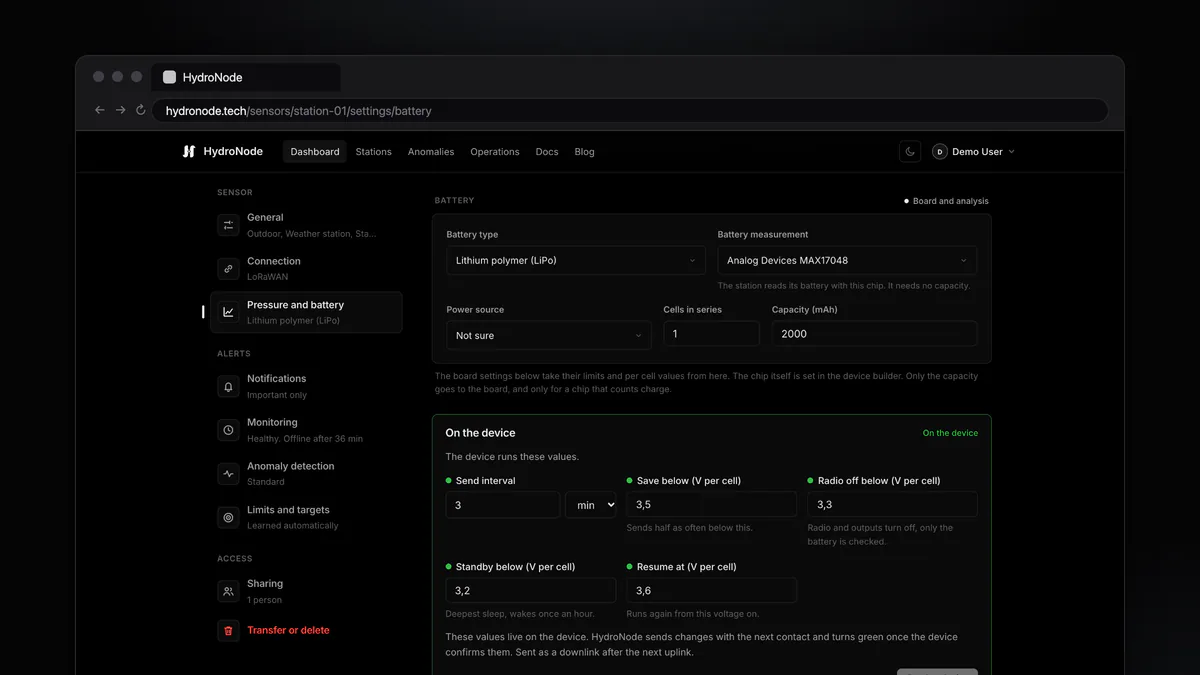
Task: Click the Cells in series input field
Action: coord(711,334)
